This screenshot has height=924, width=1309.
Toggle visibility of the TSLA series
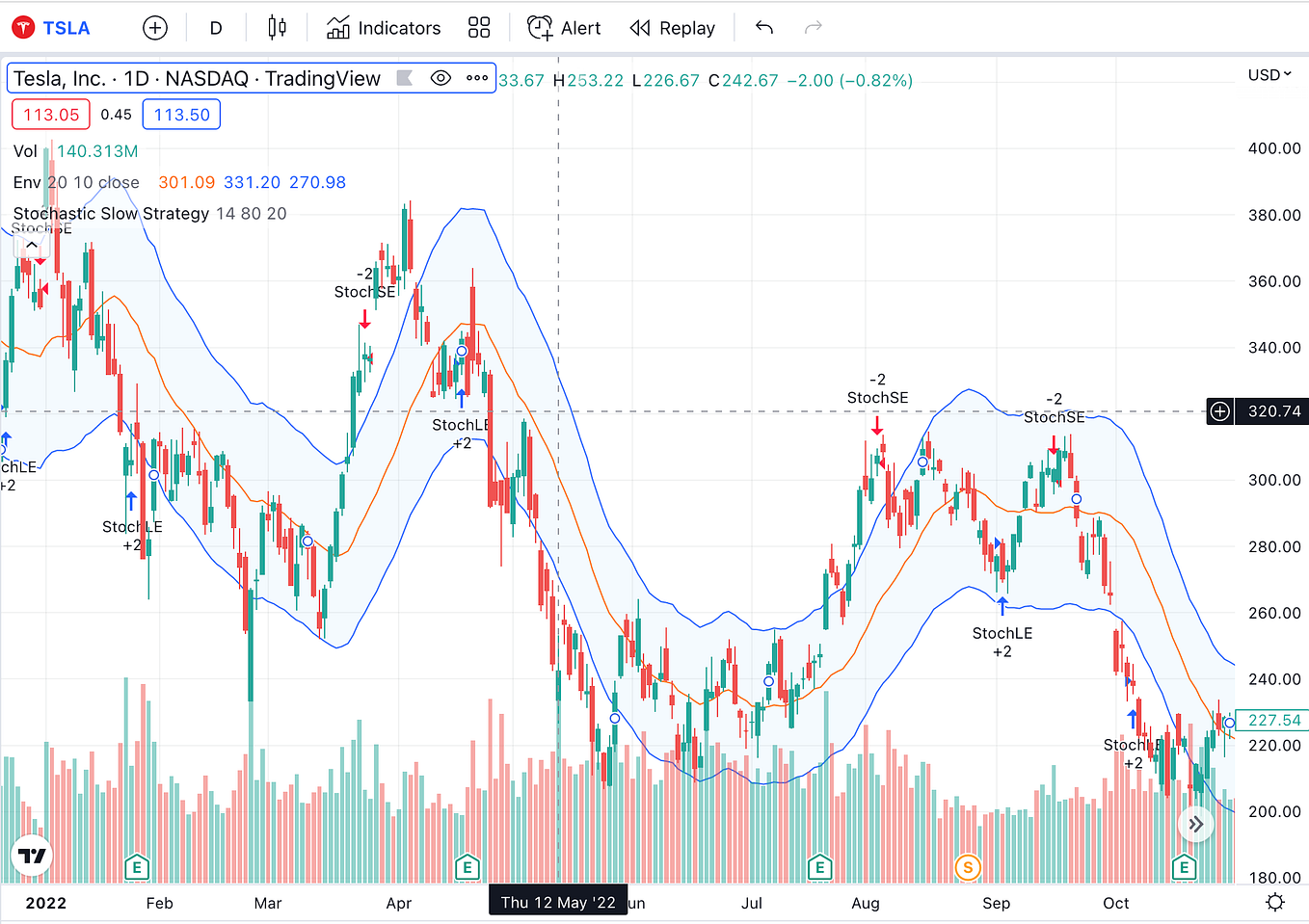click(x=441, y=79)
